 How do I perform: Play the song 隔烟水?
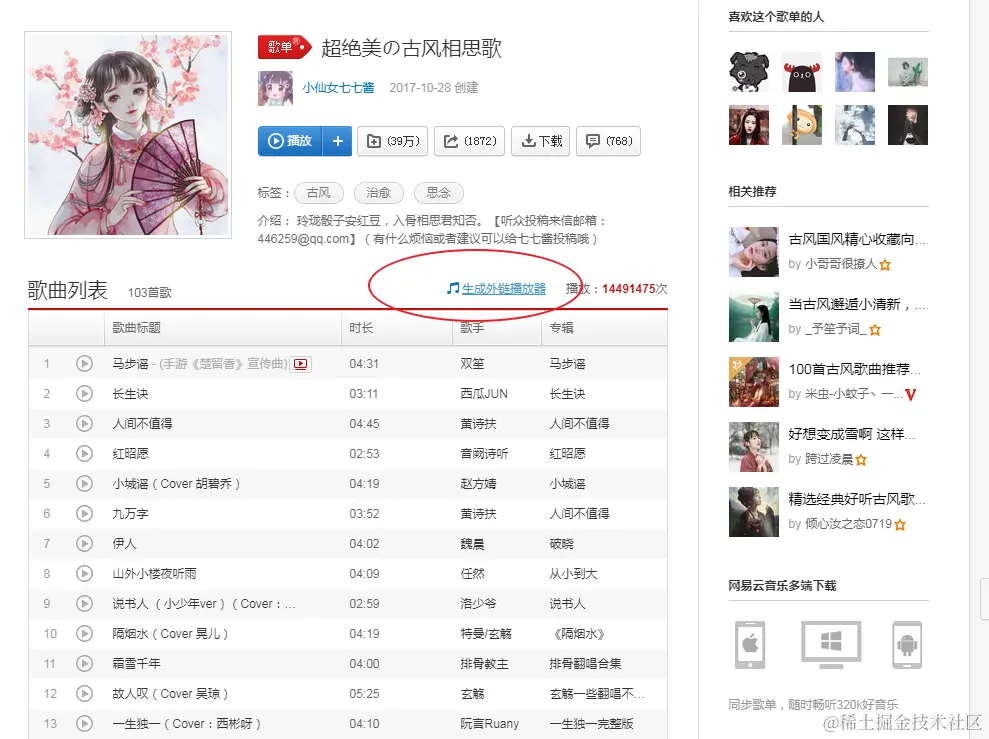84,633
